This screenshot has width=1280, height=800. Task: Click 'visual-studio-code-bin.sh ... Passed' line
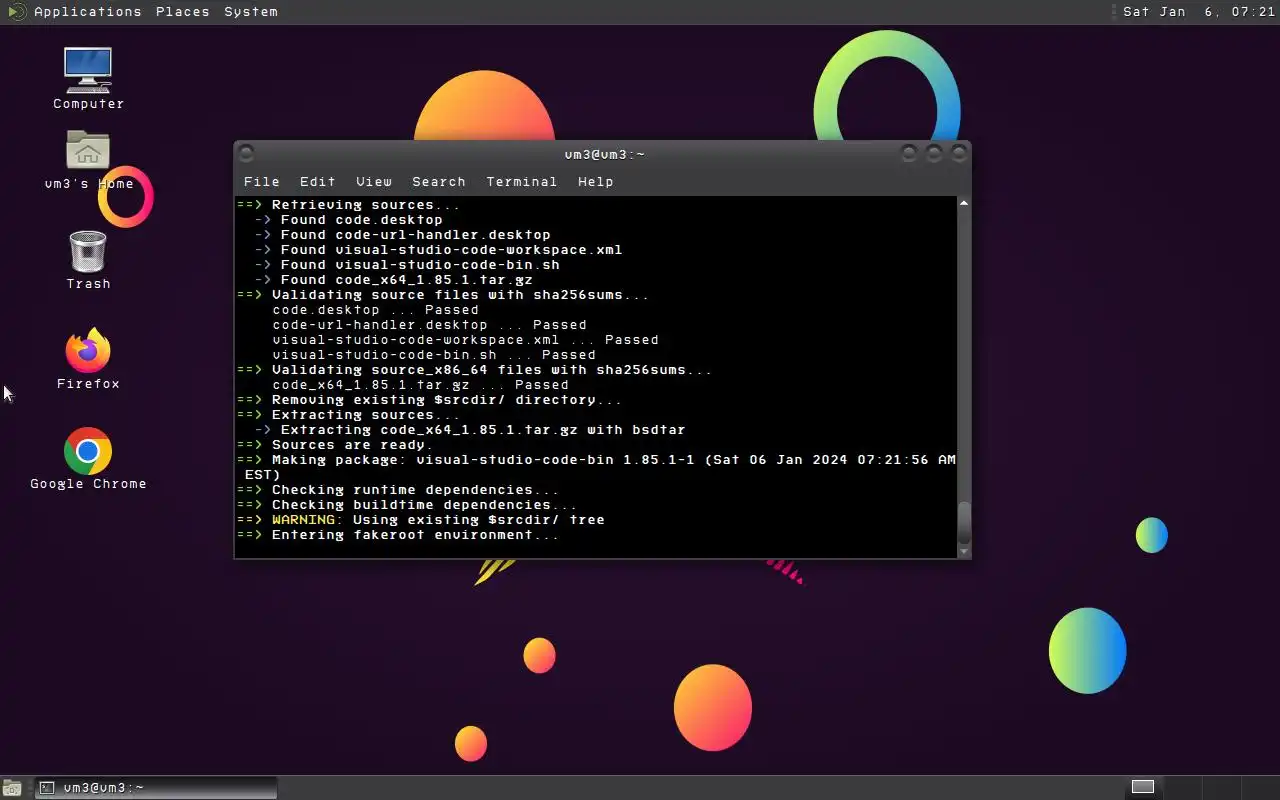click(434, 355)
